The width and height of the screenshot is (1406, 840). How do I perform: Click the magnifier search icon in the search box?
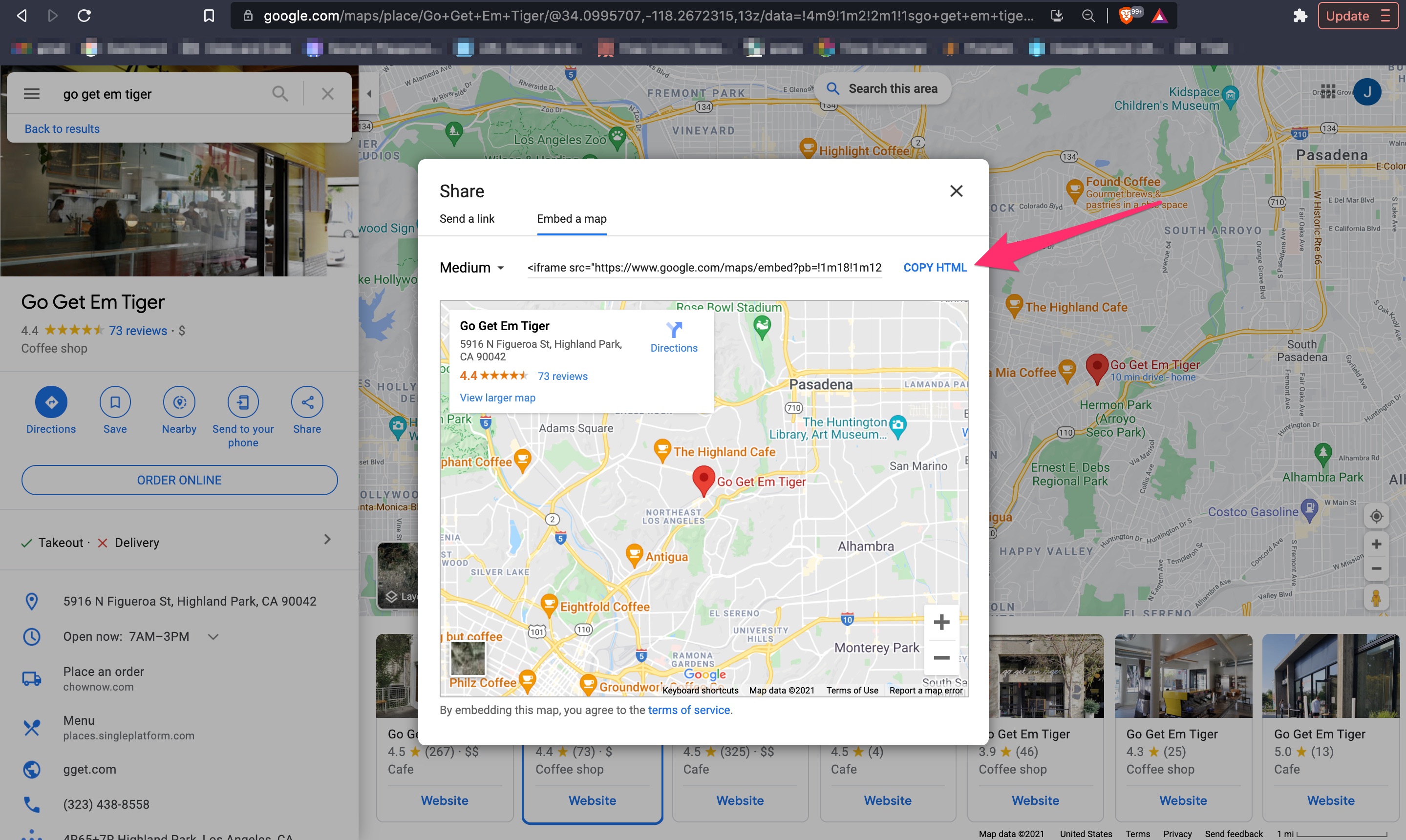coord(280,93)
